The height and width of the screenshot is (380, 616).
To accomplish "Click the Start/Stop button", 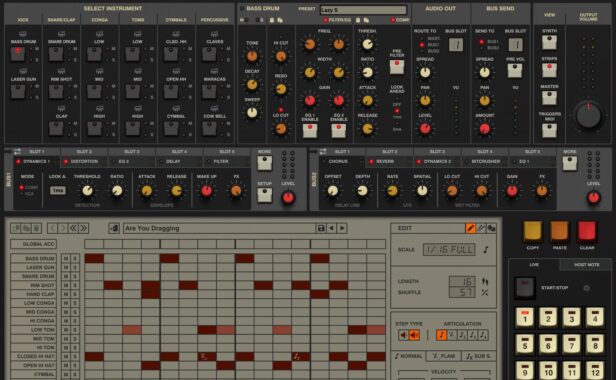I will click(525, 288).
